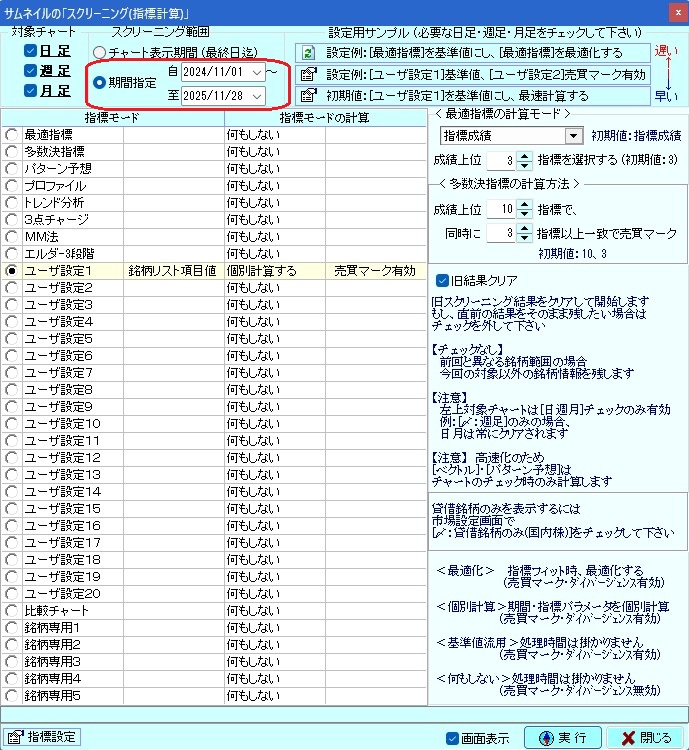689x750 pixels.
Task: Toggle the 画面表示 checkbox
Action: [x=453, y=738]
